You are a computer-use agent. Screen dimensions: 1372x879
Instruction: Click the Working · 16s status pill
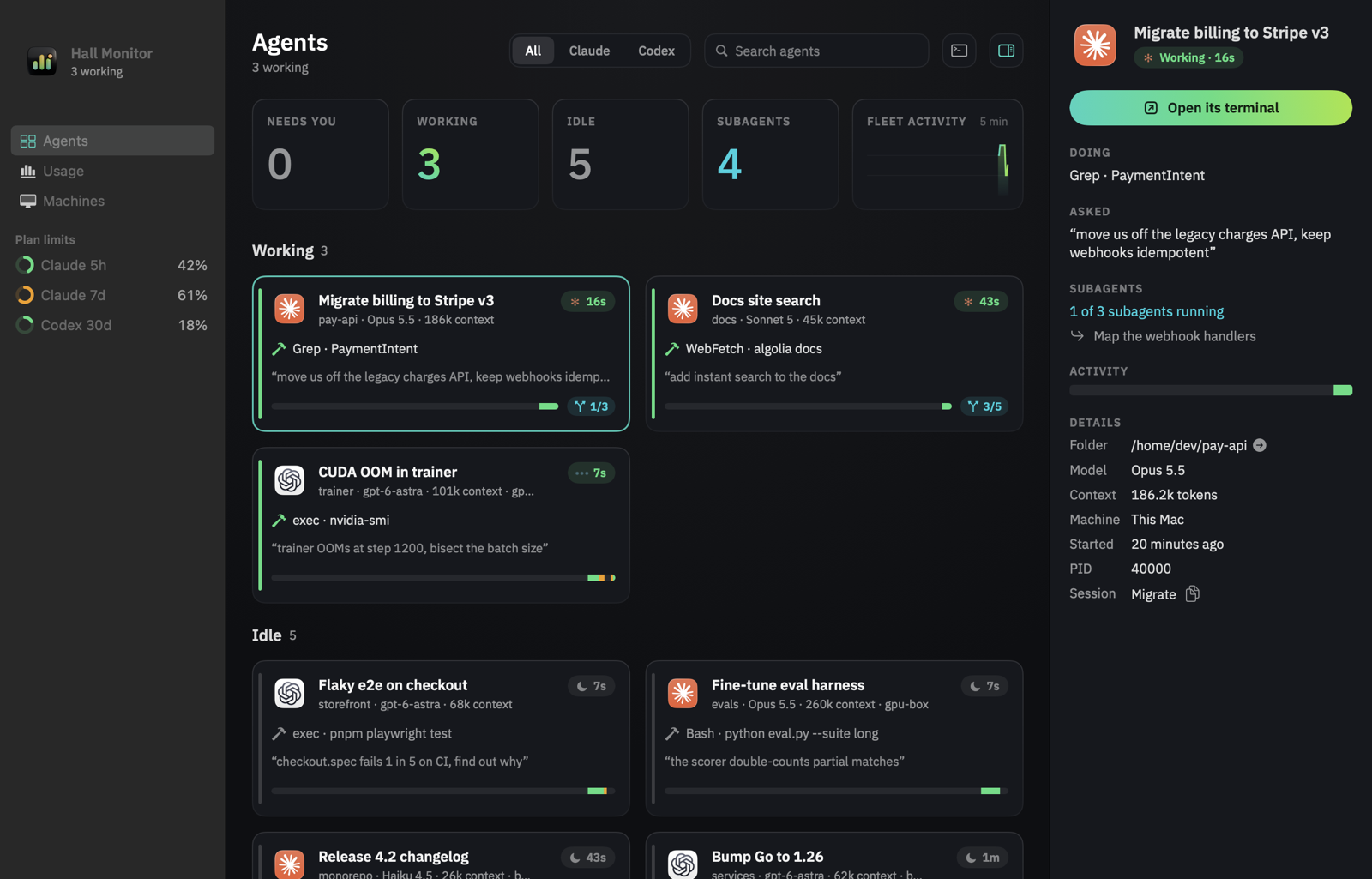coord(1188,57)
